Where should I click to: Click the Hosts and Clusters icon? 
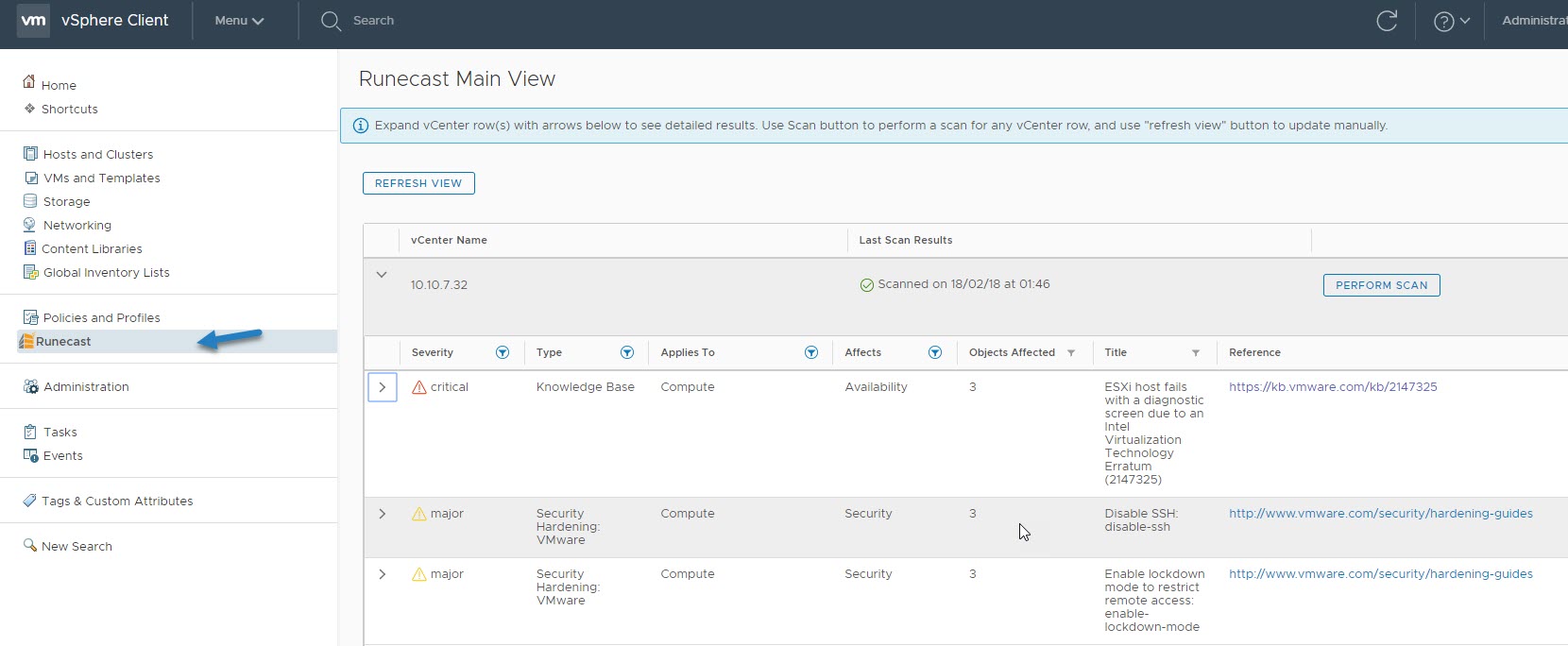tap(30, 154)
